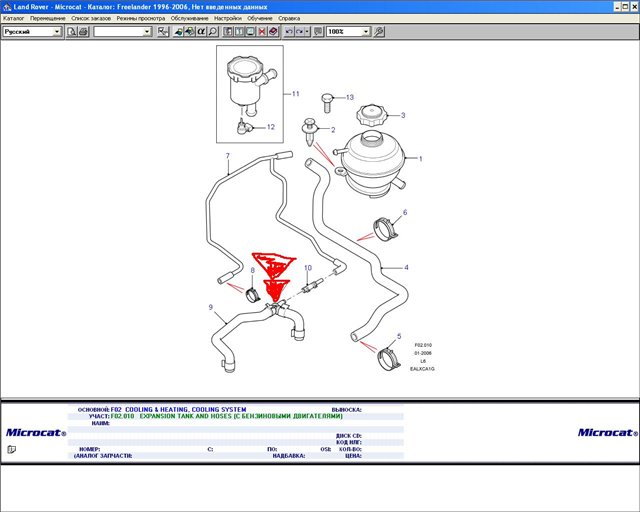Click the magnifying glass search icon
Image resolution: width=640 pixels, height=512 pixels.
tap(213, 31)
